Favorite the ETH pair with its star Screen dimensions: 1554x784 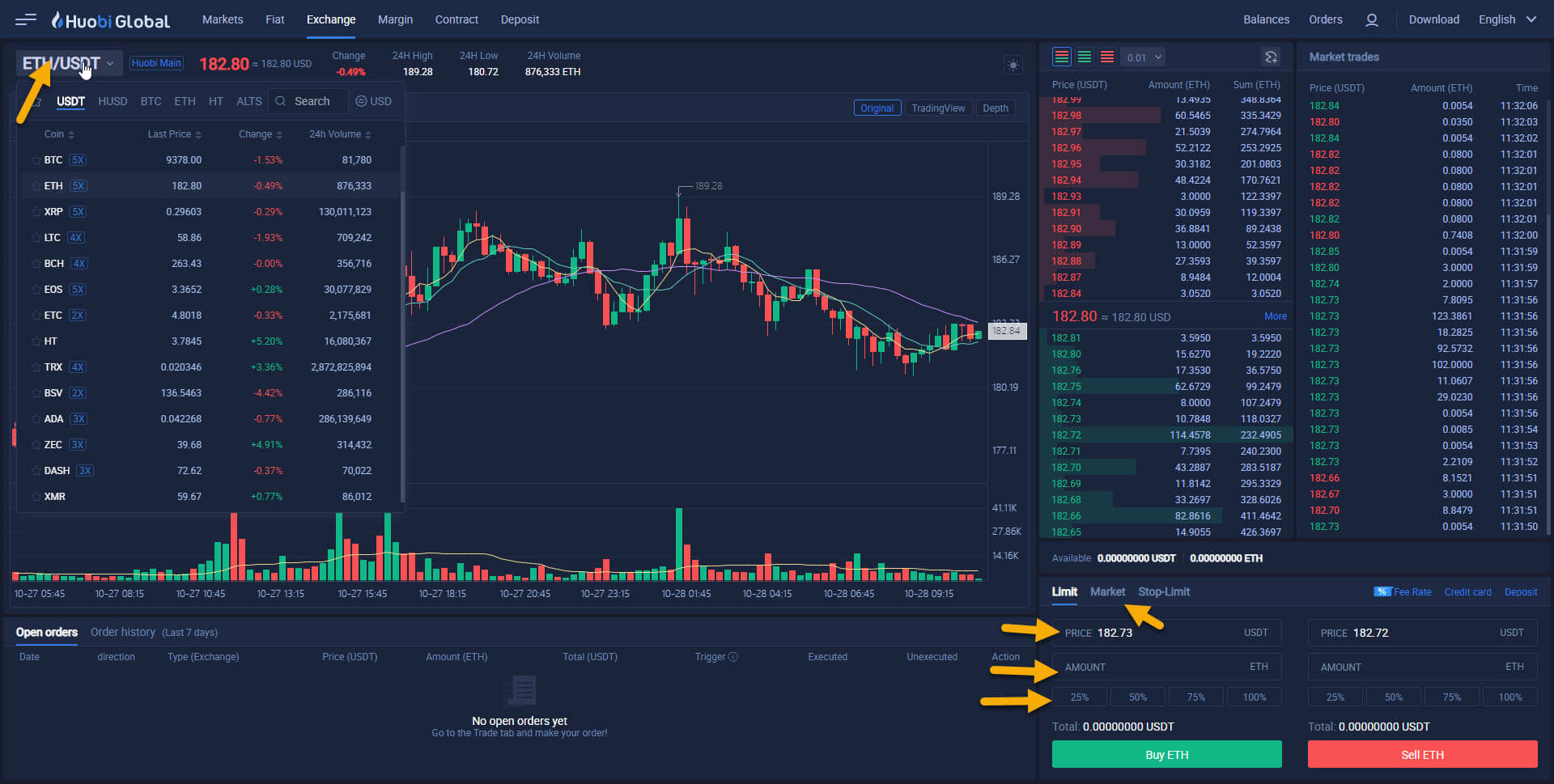(36, 186)
